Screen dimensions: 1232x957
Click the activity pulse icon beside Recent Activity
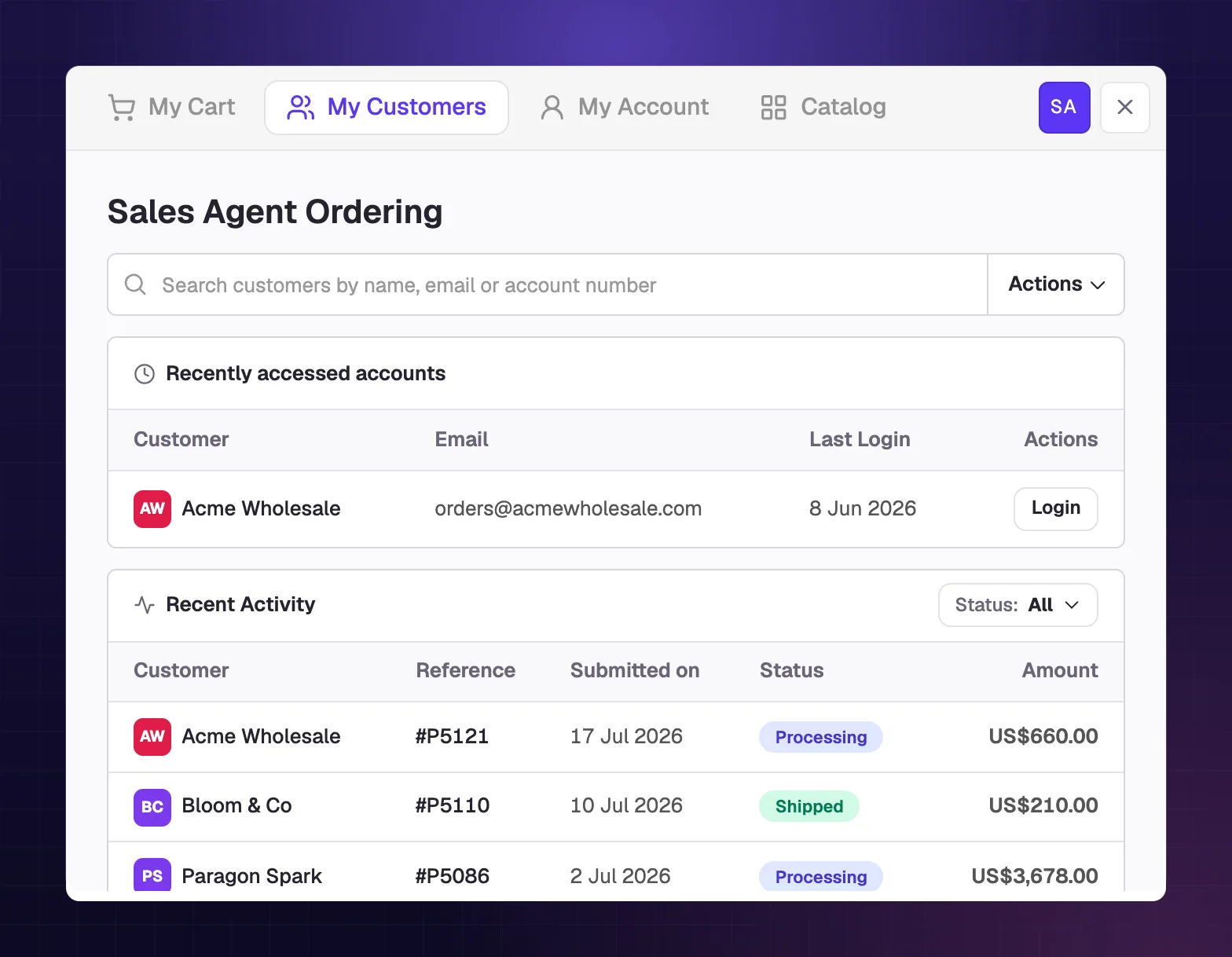tap(145, 604)
